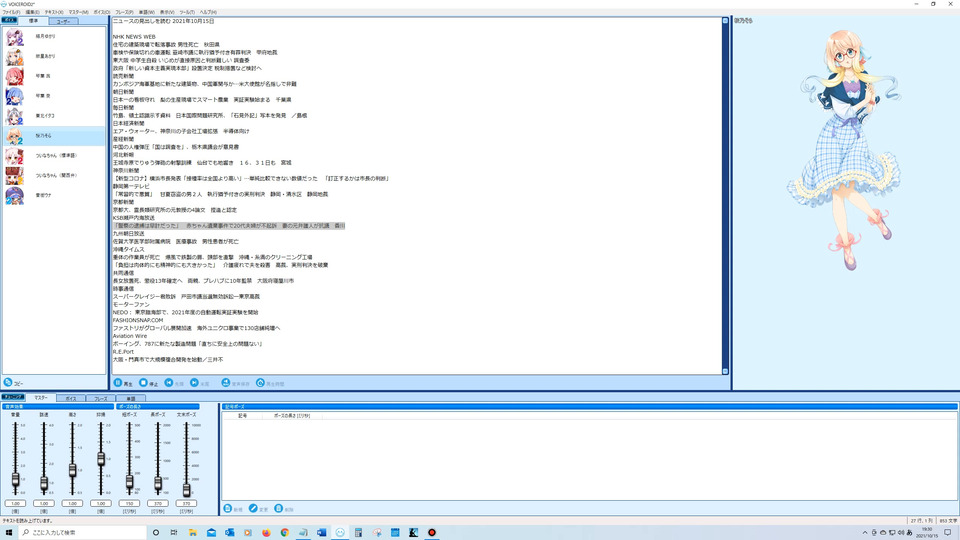Image resolution: width=960 pixels, height=540 pixels.
Task: Click the NHK NEWS WEB text line
Action: (134, 37)
